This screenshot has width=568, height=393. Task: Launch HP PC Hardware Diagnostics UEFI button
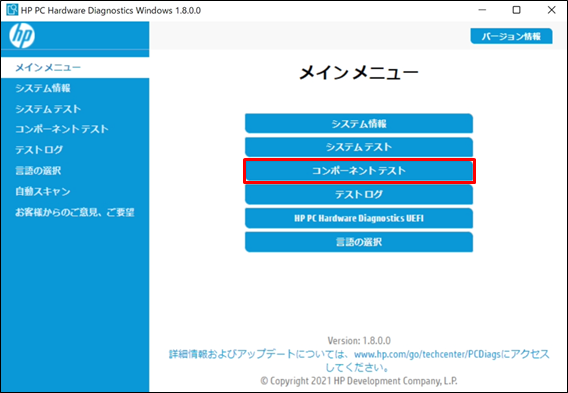[359, 218]
